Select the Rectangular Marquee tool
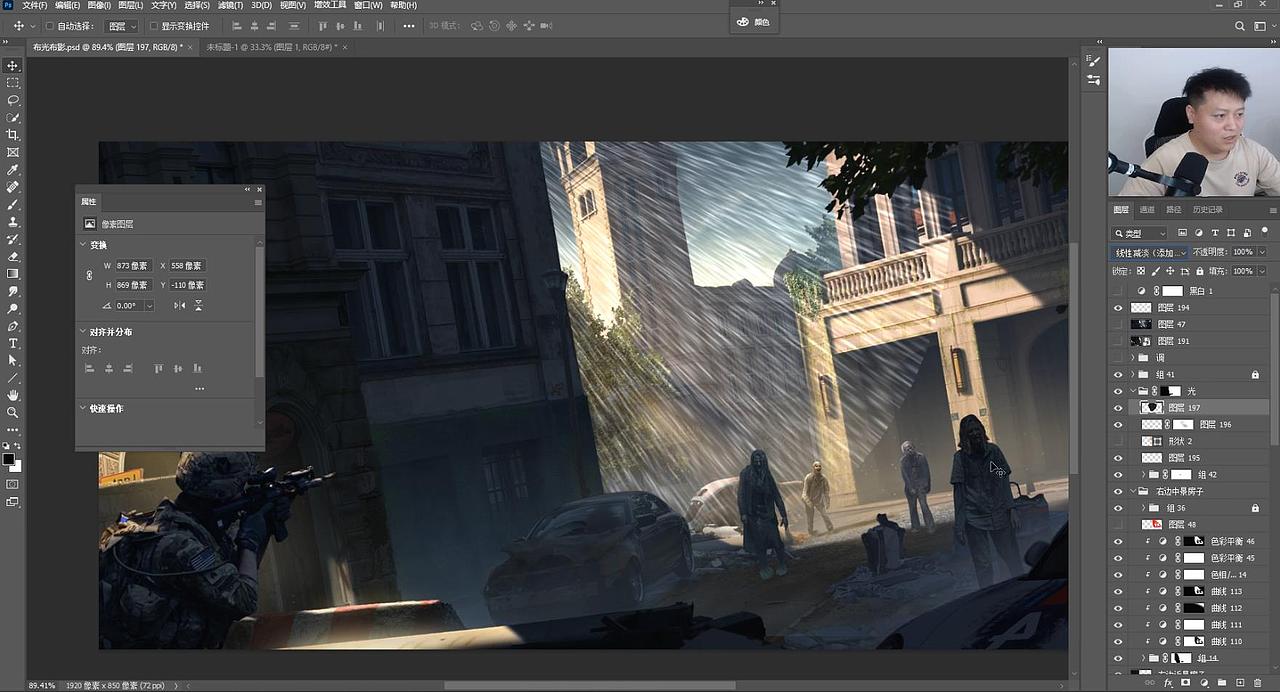Viewport: 1280px width, 692px height. coord(13,83)
